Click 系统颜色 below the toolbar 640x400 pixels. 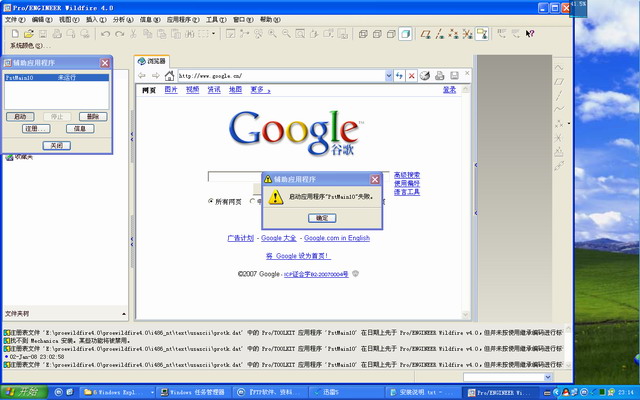pyautogui.click(x=30, y=46)
